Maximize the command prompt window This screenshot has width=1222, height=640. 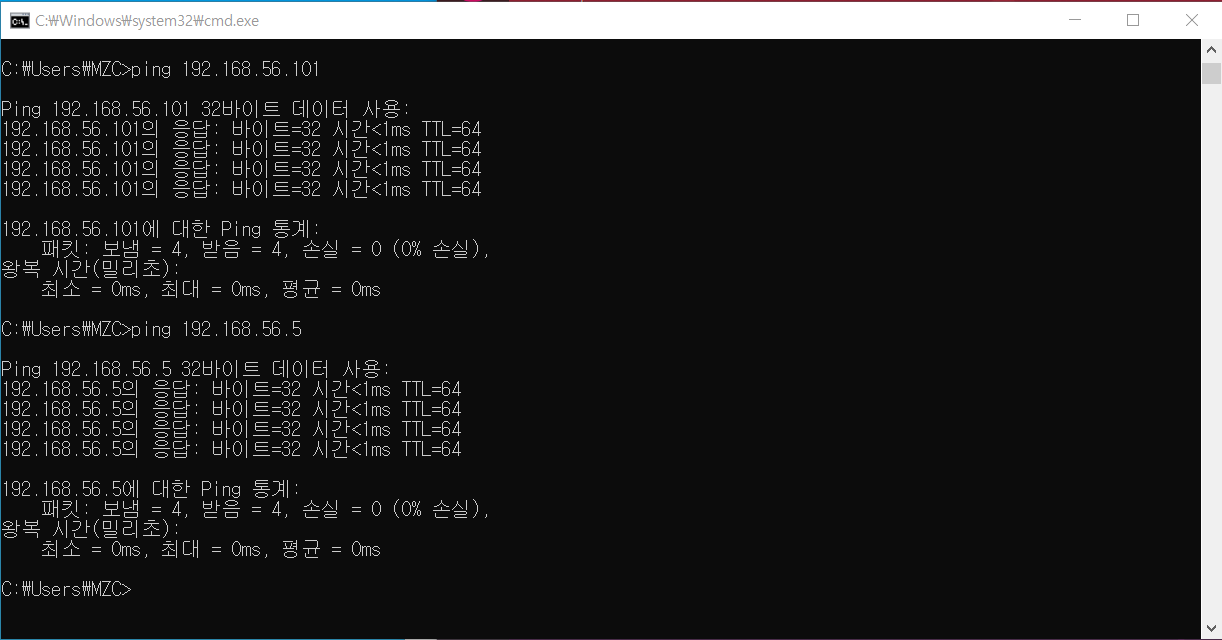click(x=1133, y=20)
